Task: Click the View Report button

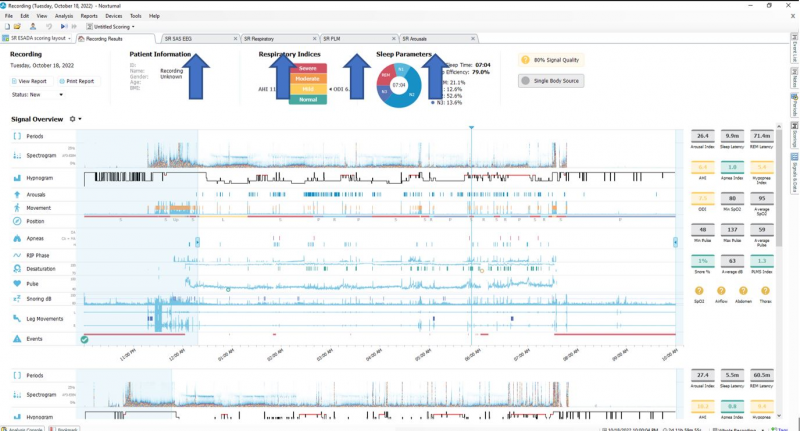Action: tap(31, 81)
